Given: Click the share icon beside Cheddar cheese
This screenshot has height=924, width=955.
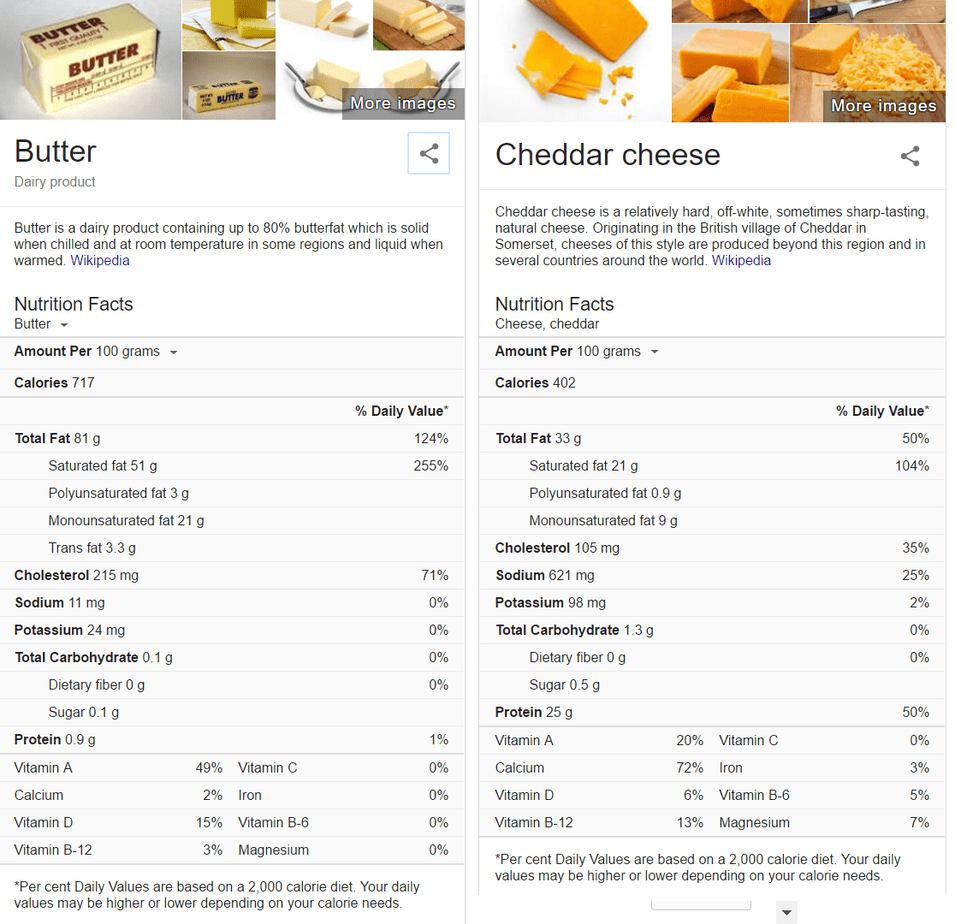Looking at the screenshot, I should point(910,156).
